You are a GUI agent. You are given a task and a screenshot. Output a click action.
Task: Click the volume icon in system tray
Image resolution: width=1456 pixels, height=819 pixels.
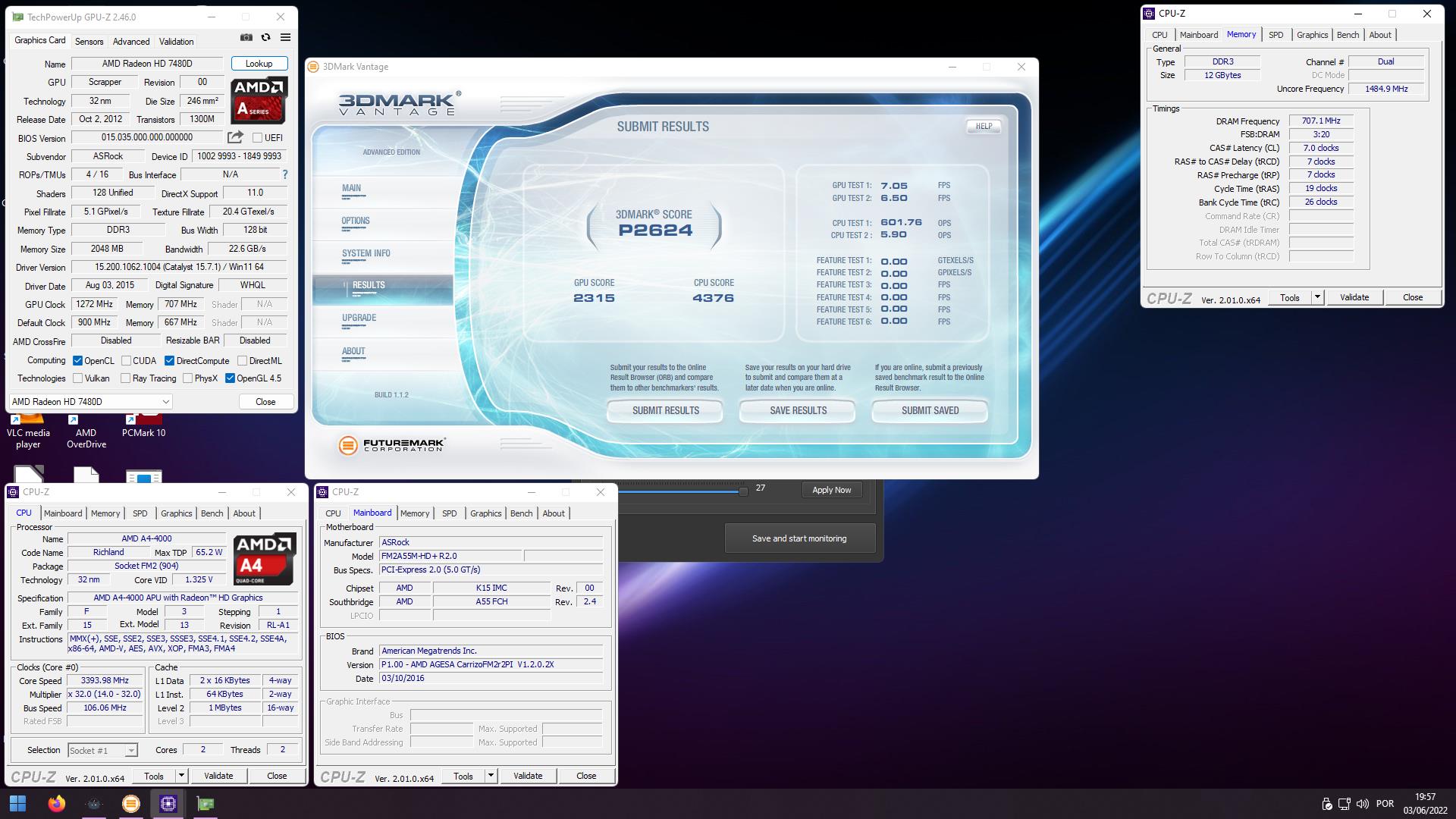[x=1362, y=804]
